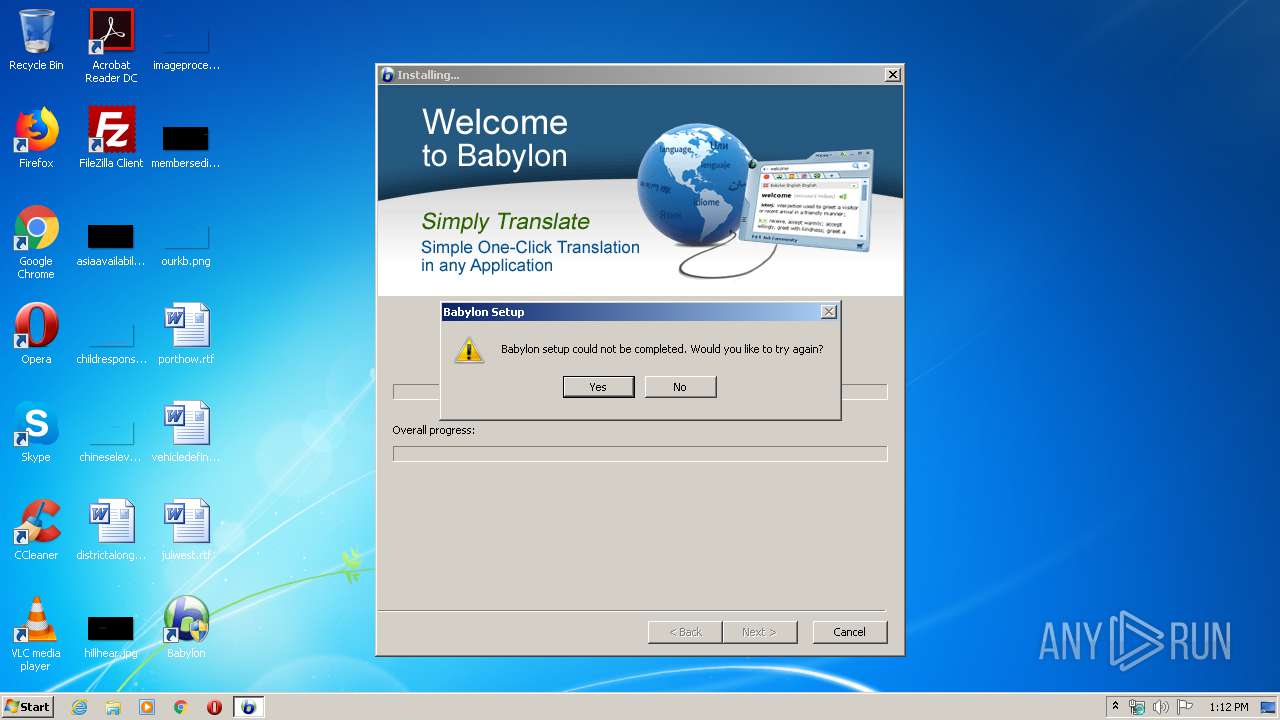1280x720 pixels.
Task: Switch to Babylon installer taskbar button
Action: pyautogui.click(x=248, y=707)
